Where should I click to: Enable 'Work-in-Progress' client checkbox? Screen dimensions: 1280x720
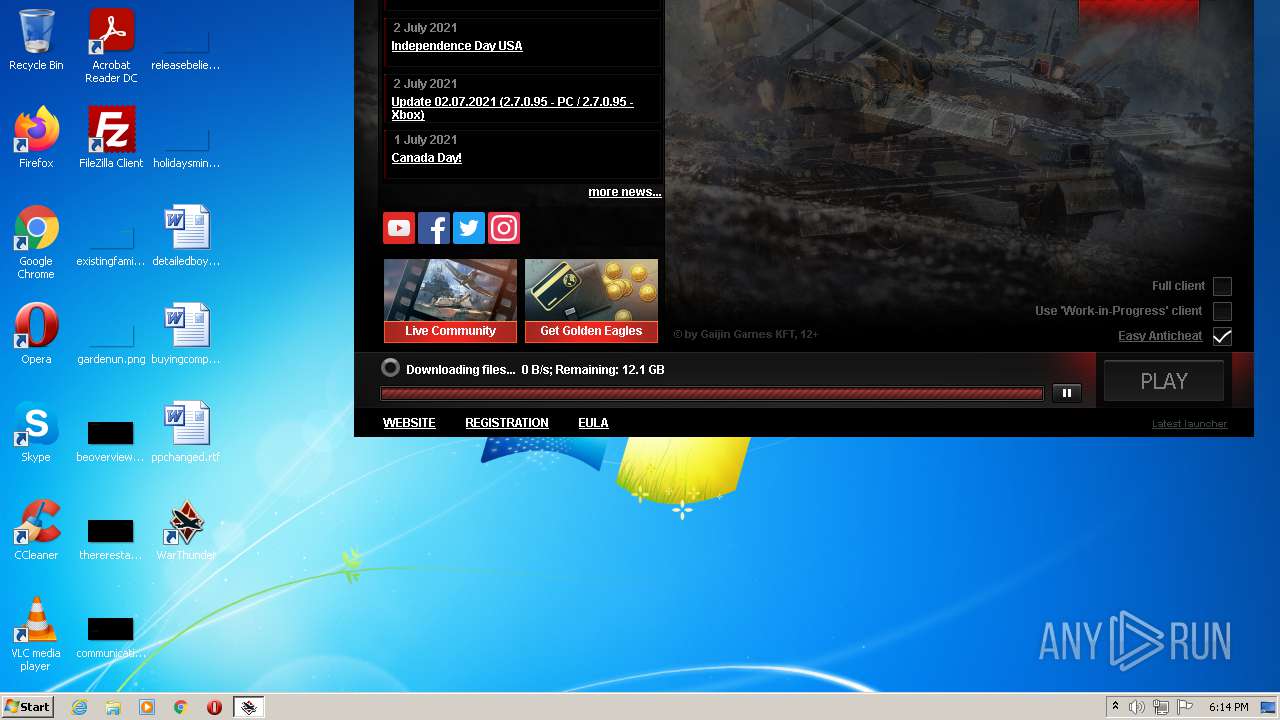click(x=1222, y=311)
